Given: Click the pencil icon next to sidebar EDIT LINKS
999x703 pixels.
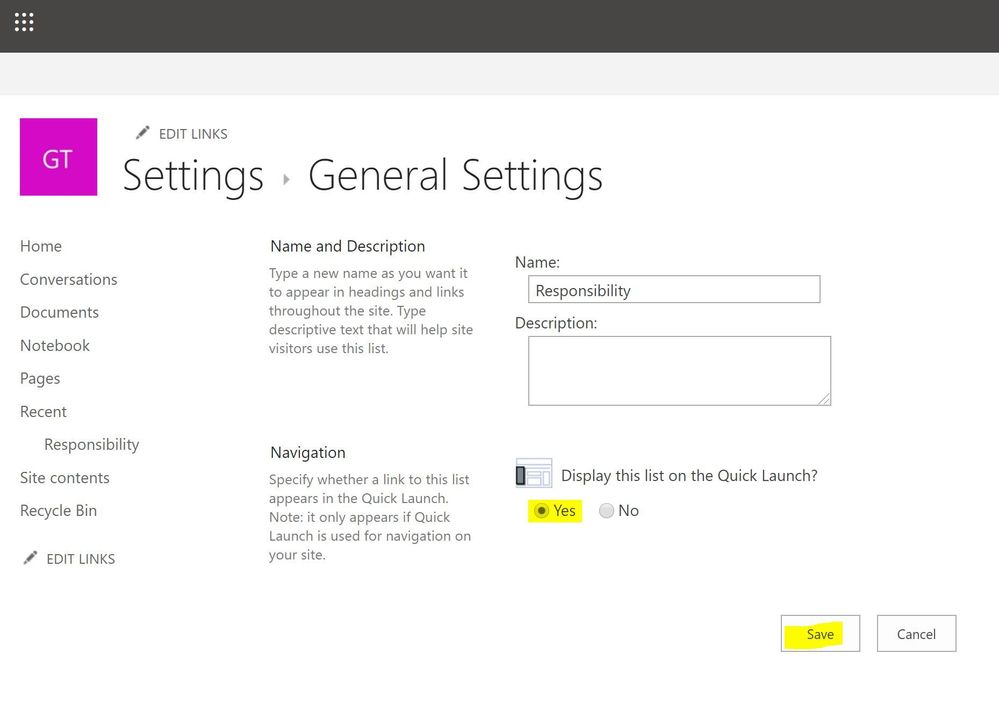Looking at the screenshot, I should (x=30, y=558).
